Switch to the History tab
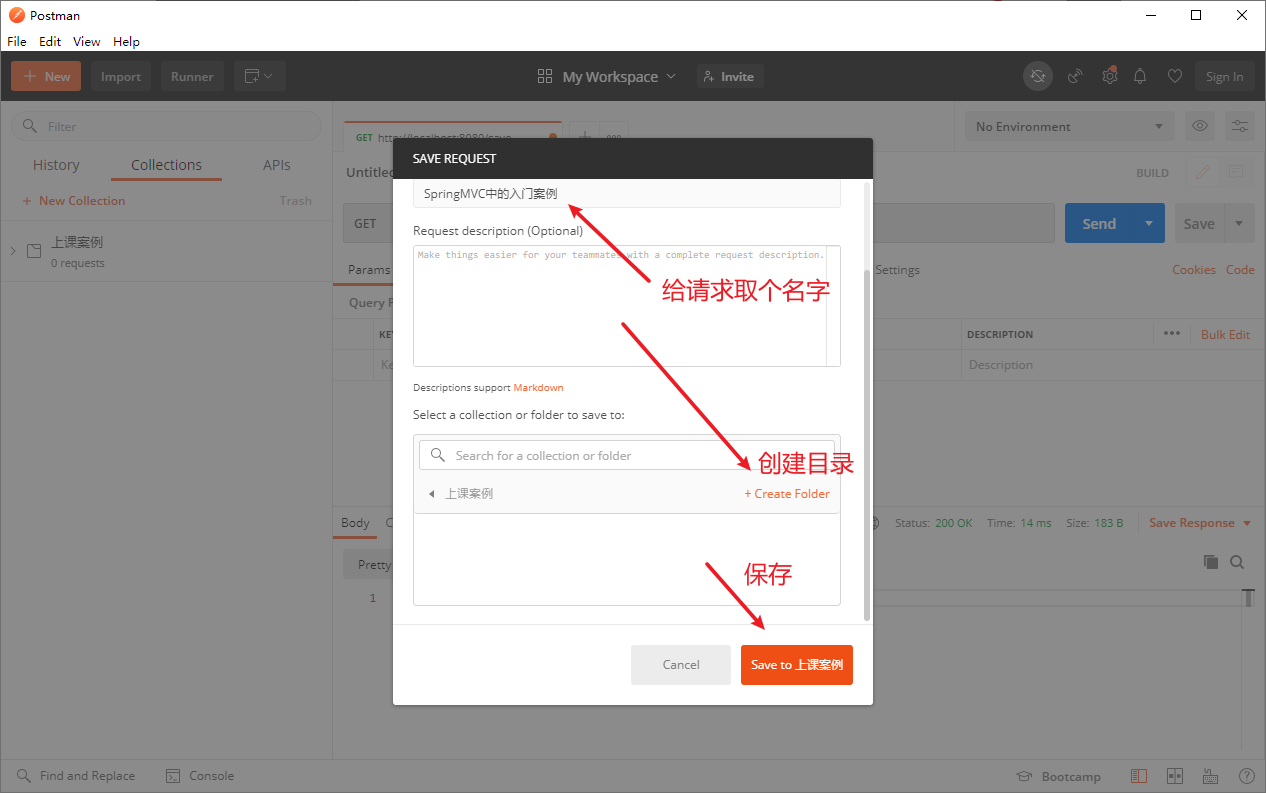The image size is (1266, 793). pyautogui.click(x=56, y=165)
